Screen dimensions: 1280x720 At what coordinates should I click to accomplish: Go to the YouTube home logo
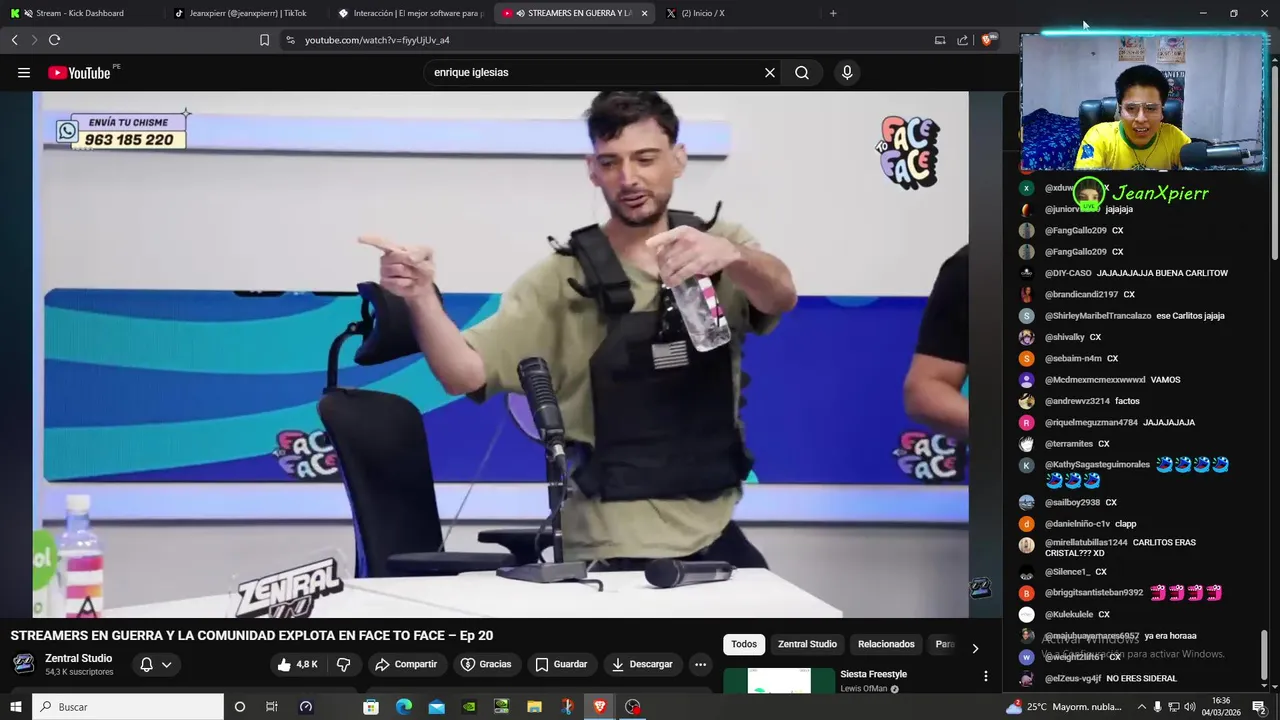click(x=79, y=72)
